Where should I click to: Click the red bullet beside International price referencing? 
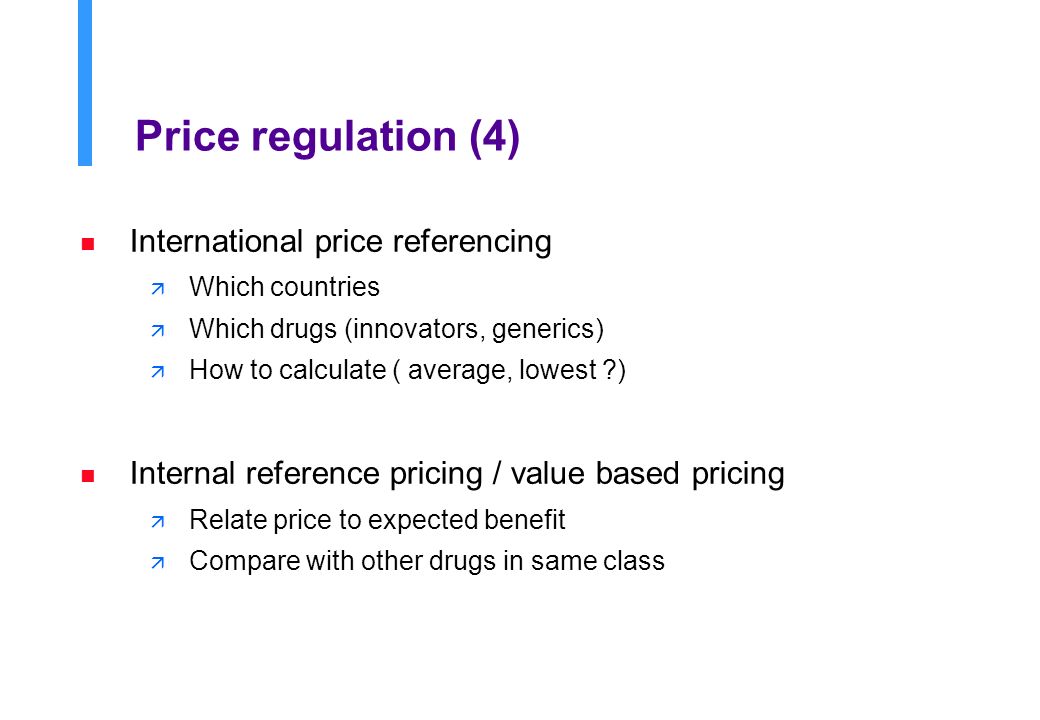pyautogui.click(x=88, y=244)
